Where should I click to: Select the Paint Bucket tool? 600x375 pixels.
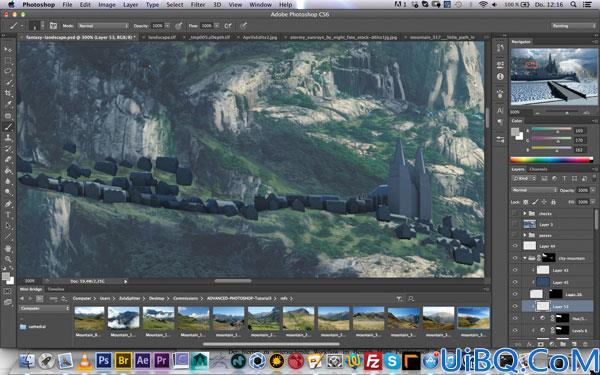8,171
